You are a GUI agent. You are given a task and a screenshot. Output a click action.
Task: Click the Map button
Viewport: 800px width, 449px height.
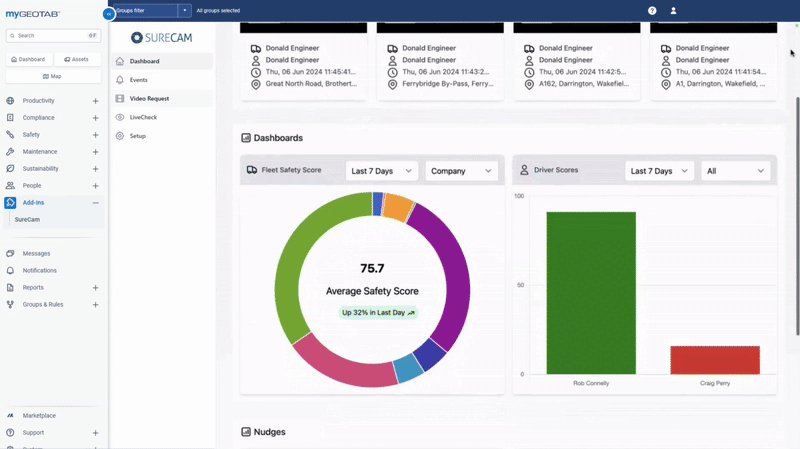(52, 76)
